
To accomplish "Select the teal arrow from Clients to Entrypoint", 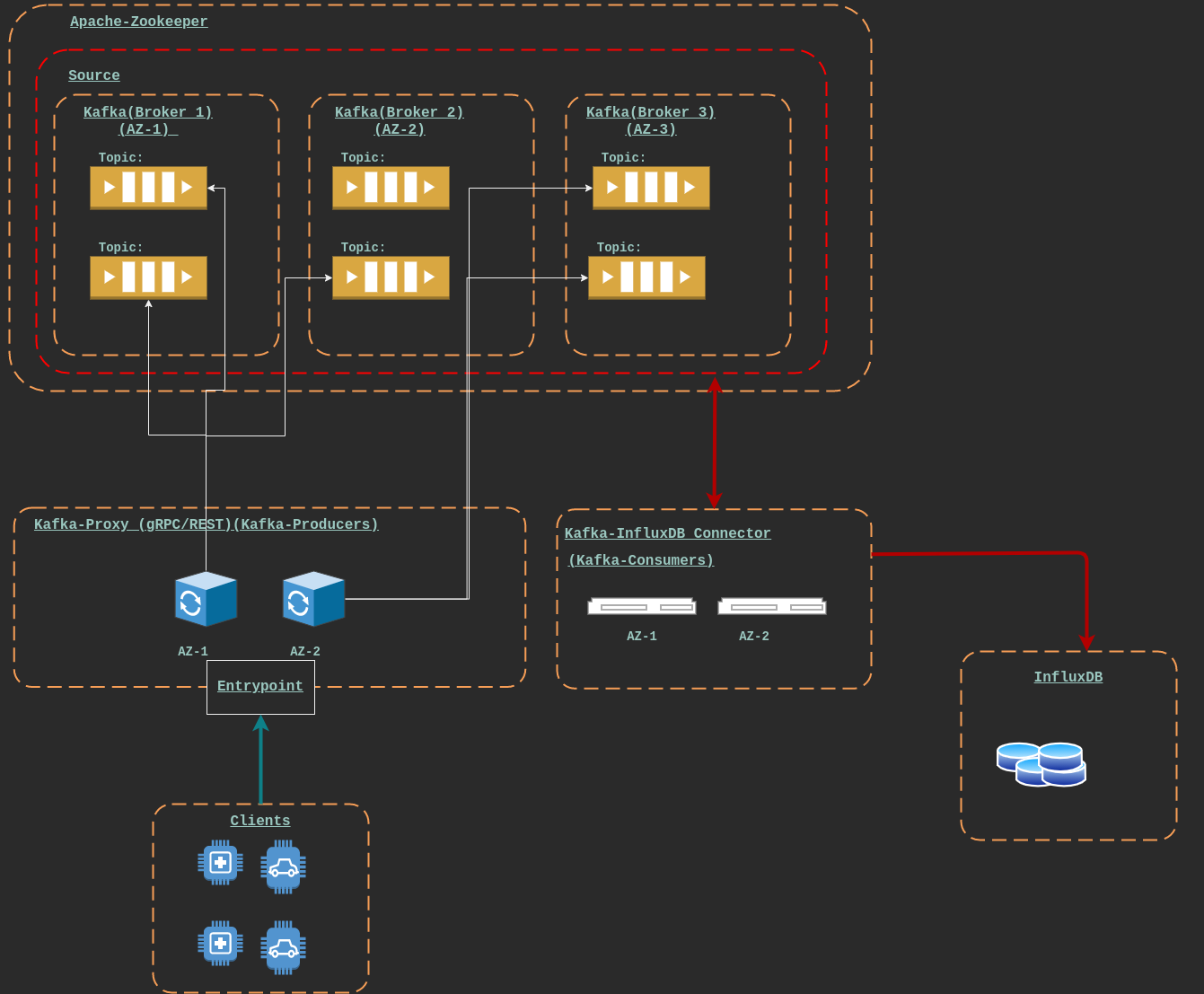I will coord(260,760).
